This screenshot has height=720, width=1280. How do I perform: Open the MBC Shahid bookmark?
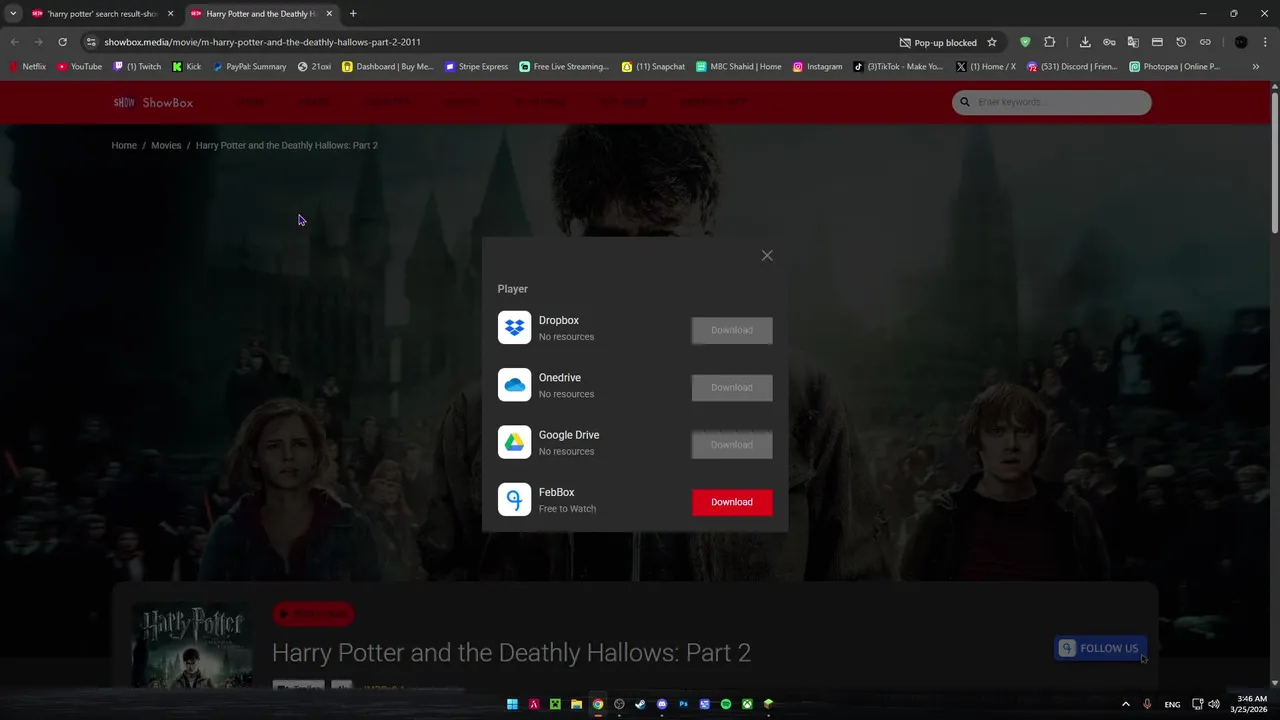(x=739, y=67)
